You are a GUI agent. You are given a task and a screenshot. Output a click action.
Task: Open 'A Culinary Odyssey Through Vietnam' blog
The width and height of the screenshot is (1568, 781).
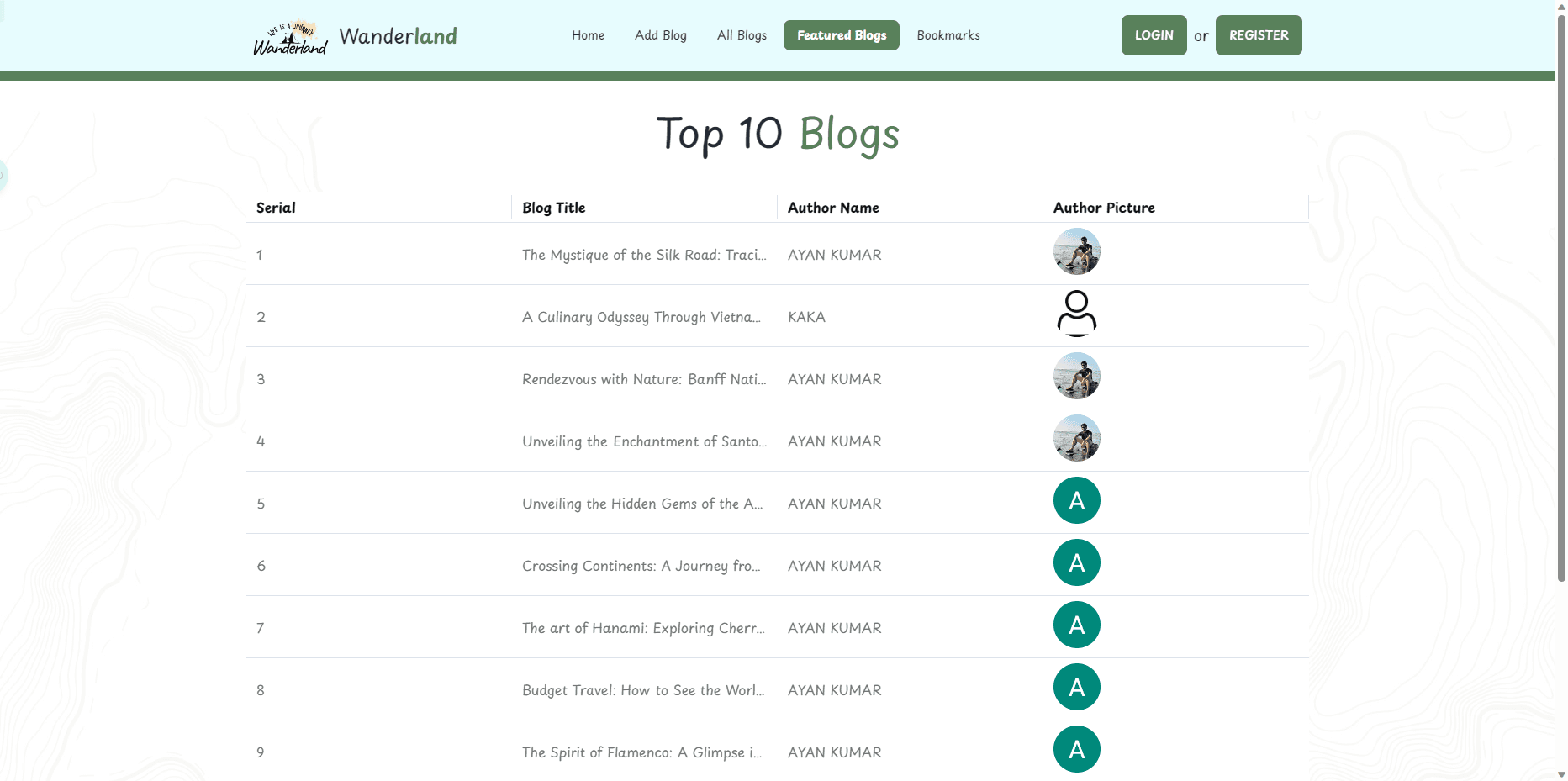pyautogui.click(x=641, y=317)
